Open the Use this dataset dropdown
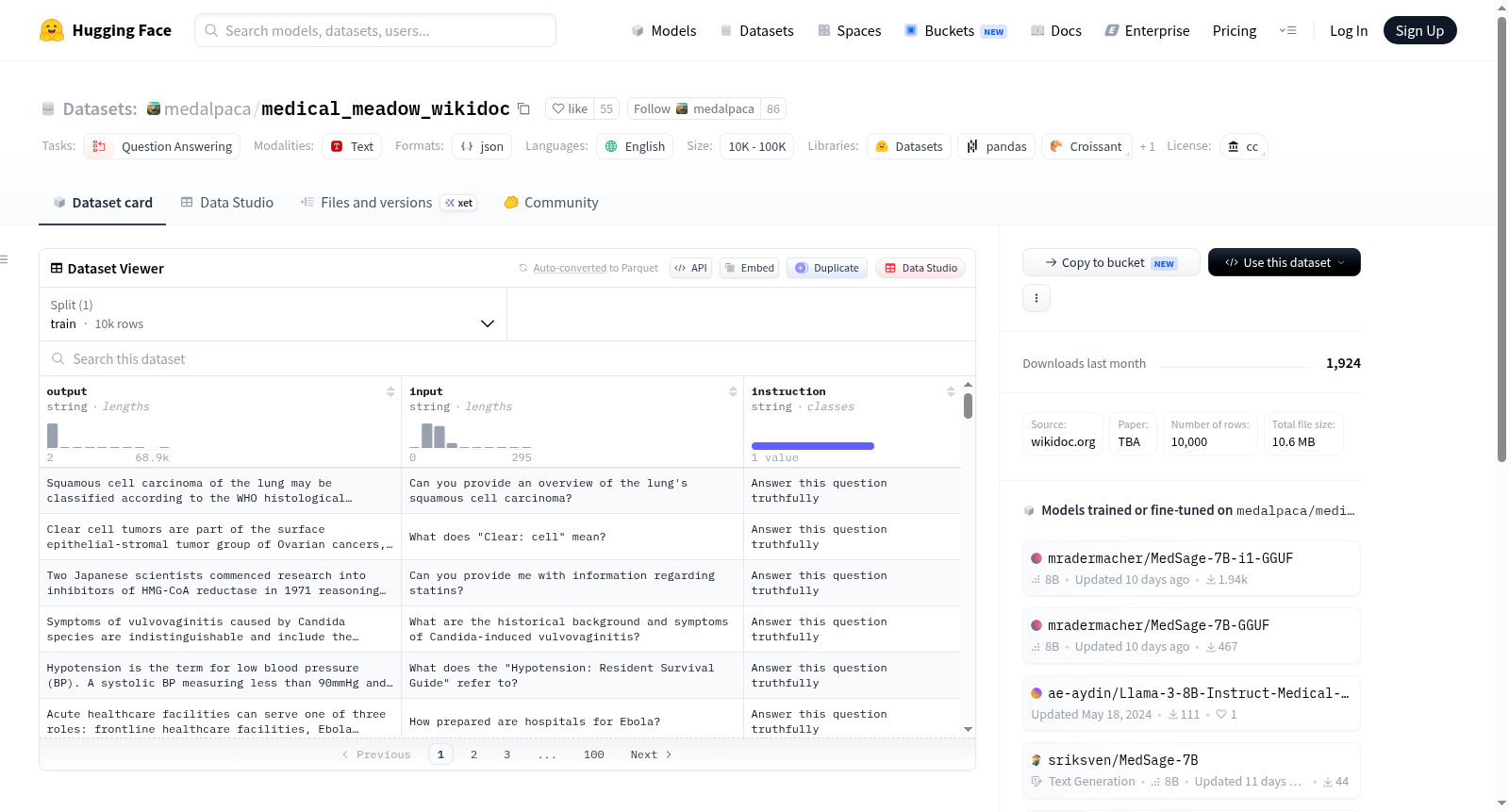Viewport: 1509px width, 812px height. tap(1285, 262)
